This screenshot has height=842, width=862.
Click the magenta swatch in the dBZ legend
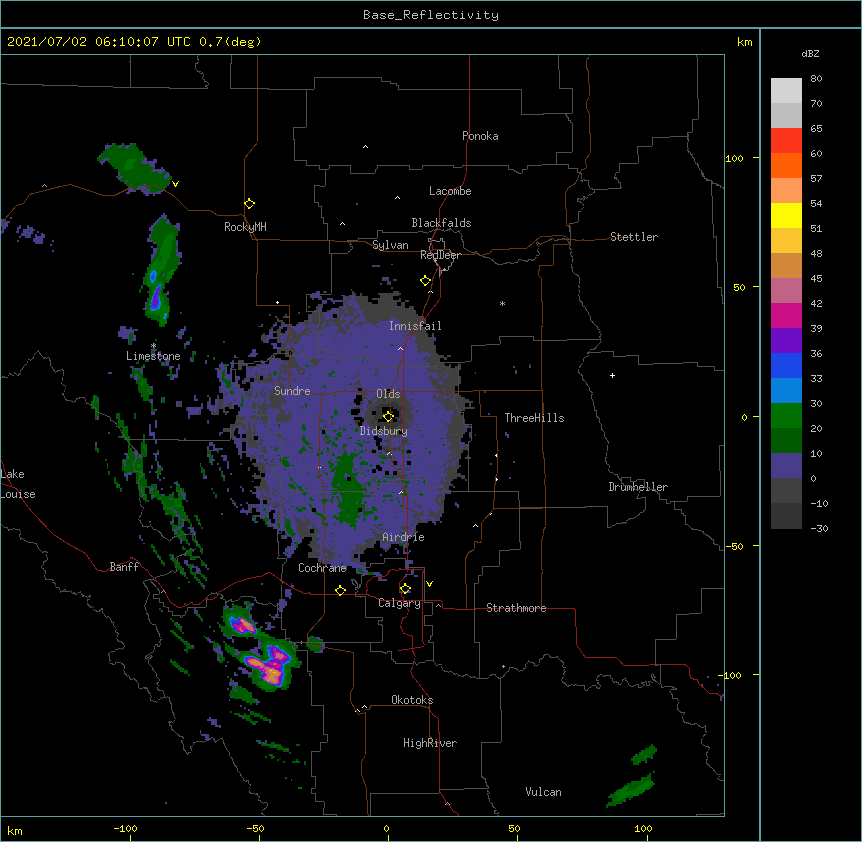click(786, 315)
